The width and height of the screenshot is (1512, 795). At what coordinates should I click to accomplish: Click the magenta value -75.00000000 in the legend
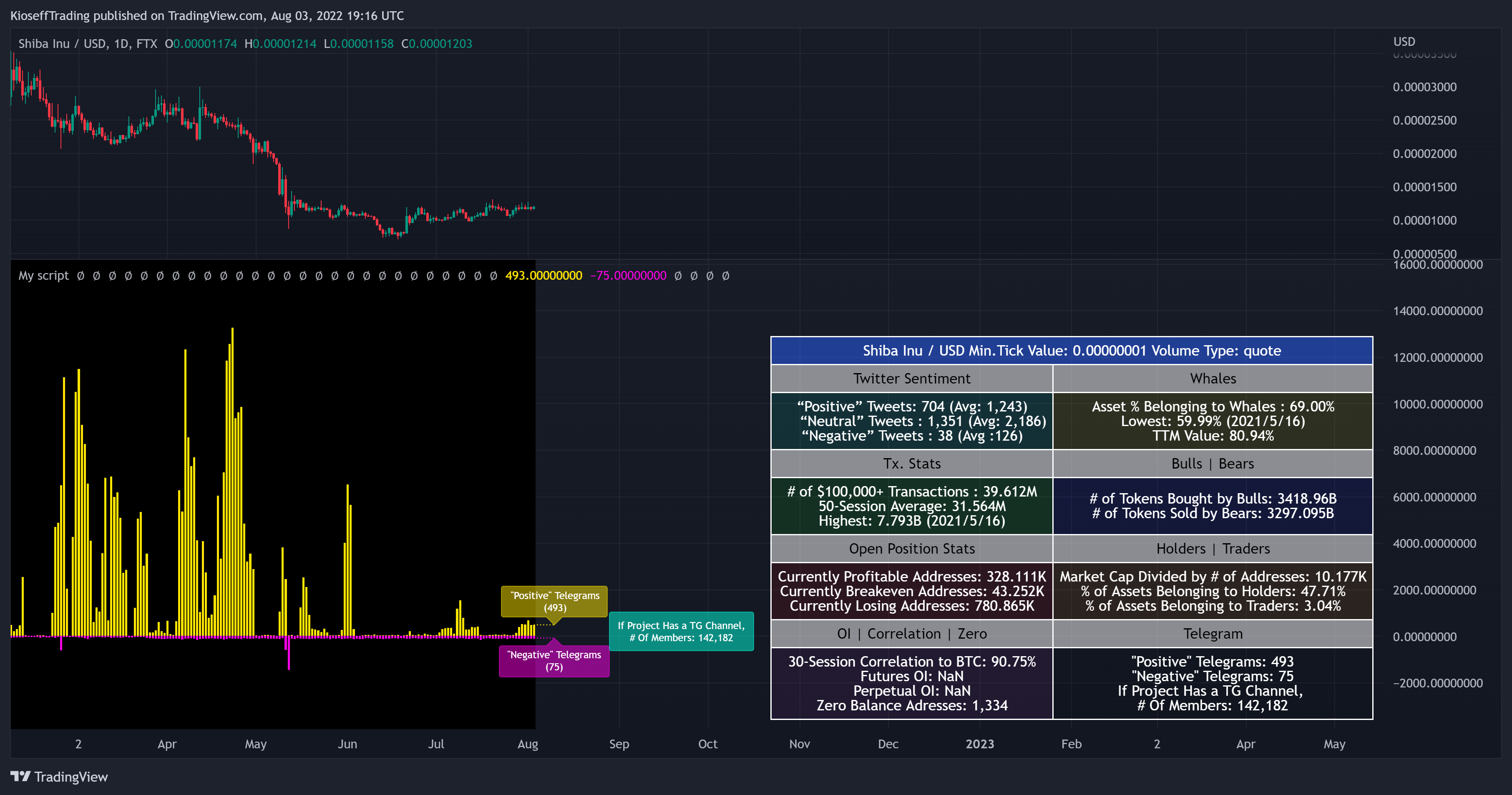tap(628, 275)
